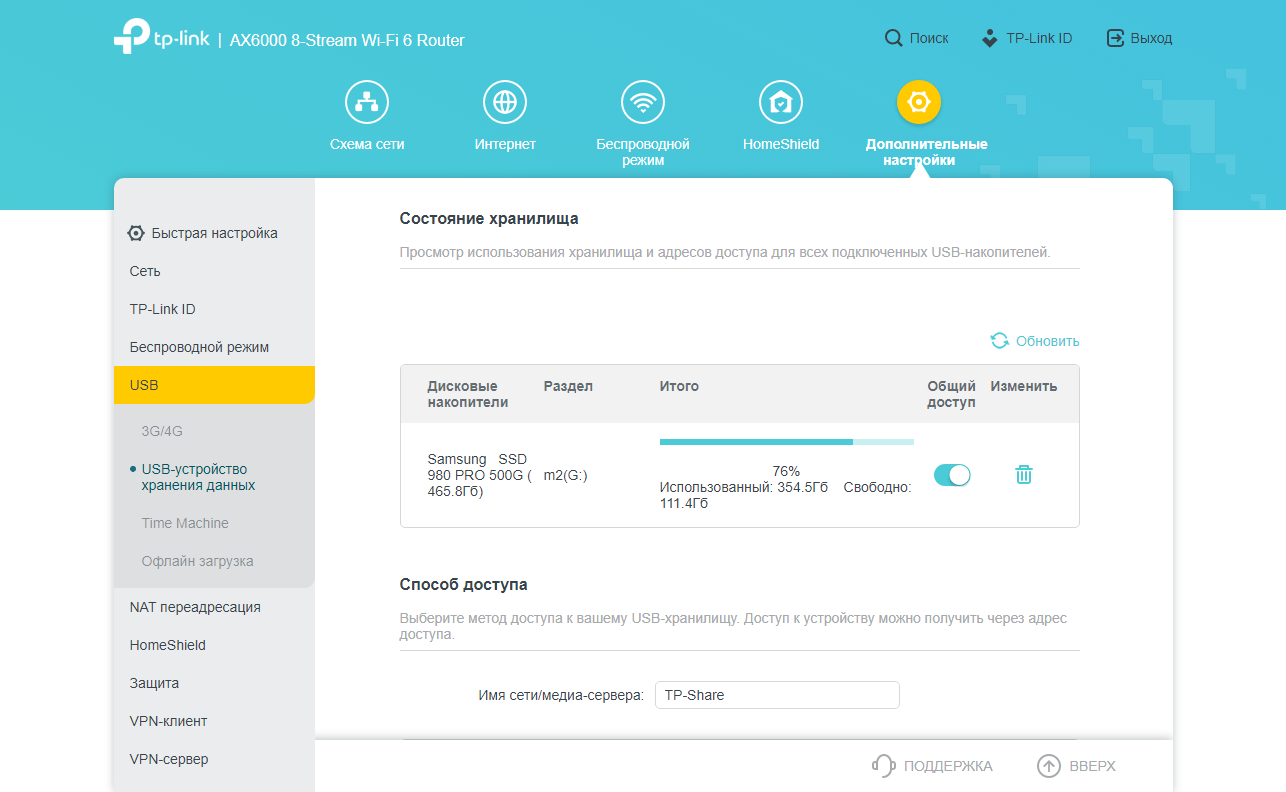Image resolution: width=1286 pixels, height=792 pixels.
Task: Click the Поиск text in header
Action: point(929,38)
